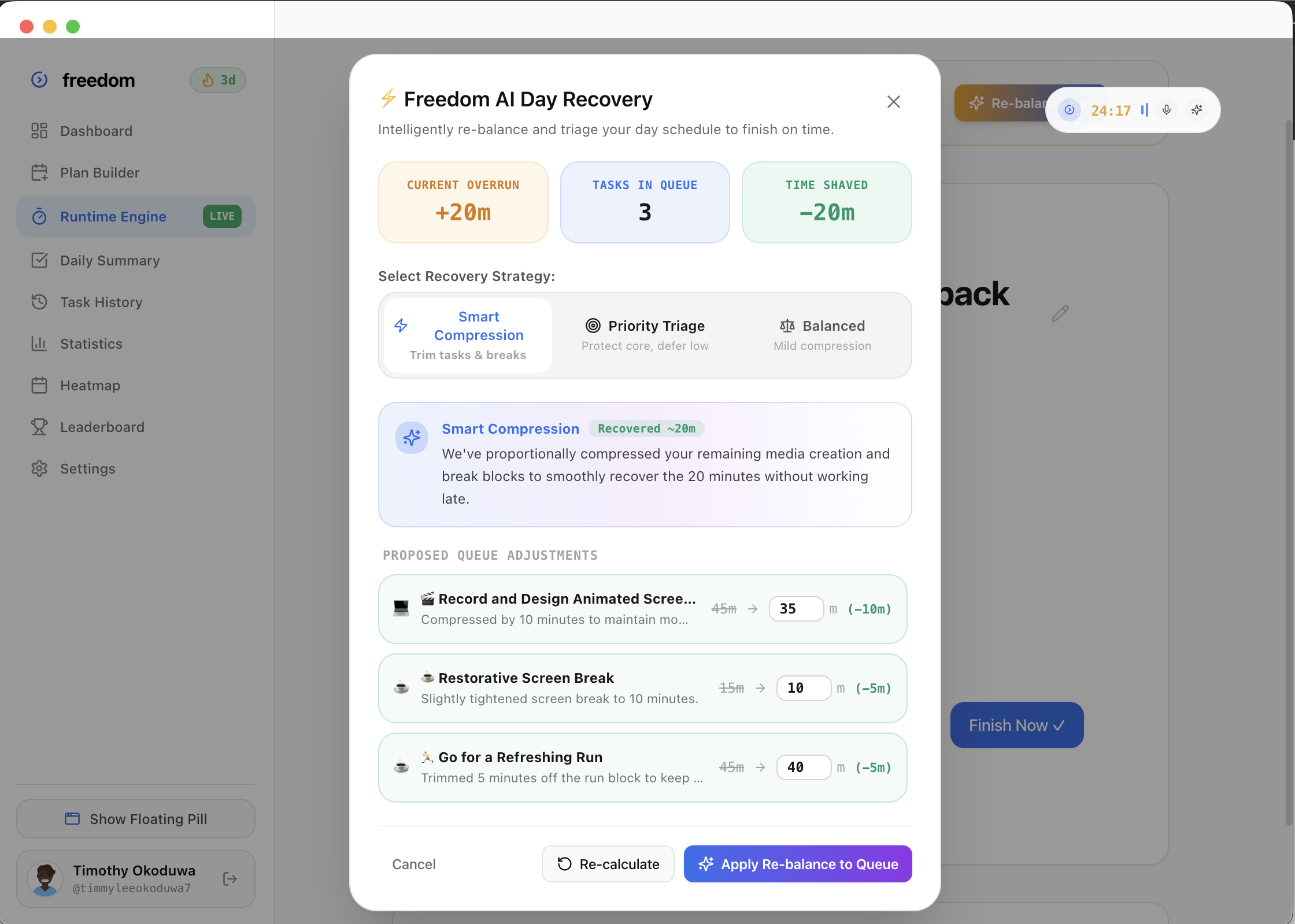The height and width of the screenshot is (924, 1295).
Task: Click the scales icon on Balanced
Action: [x=787, y=326]
